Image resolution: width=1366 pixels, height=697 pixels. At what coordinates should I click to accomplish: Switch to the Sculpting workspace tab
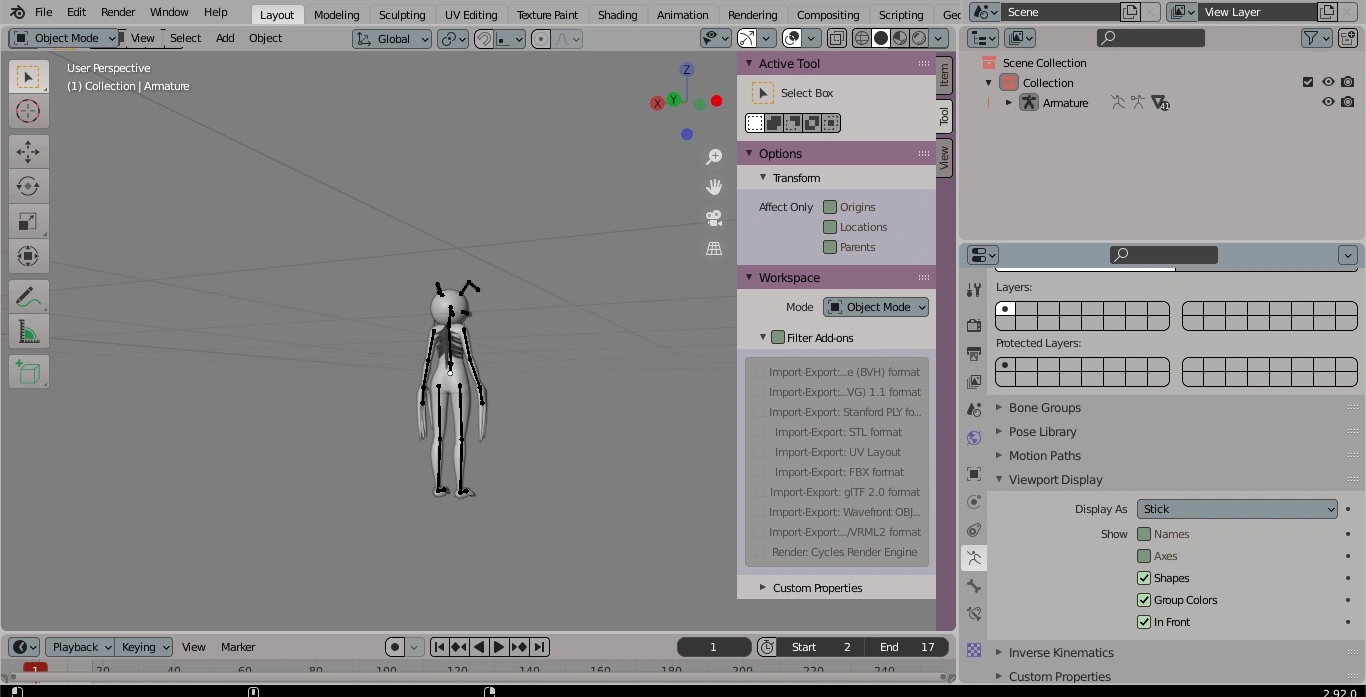point(401,15)
